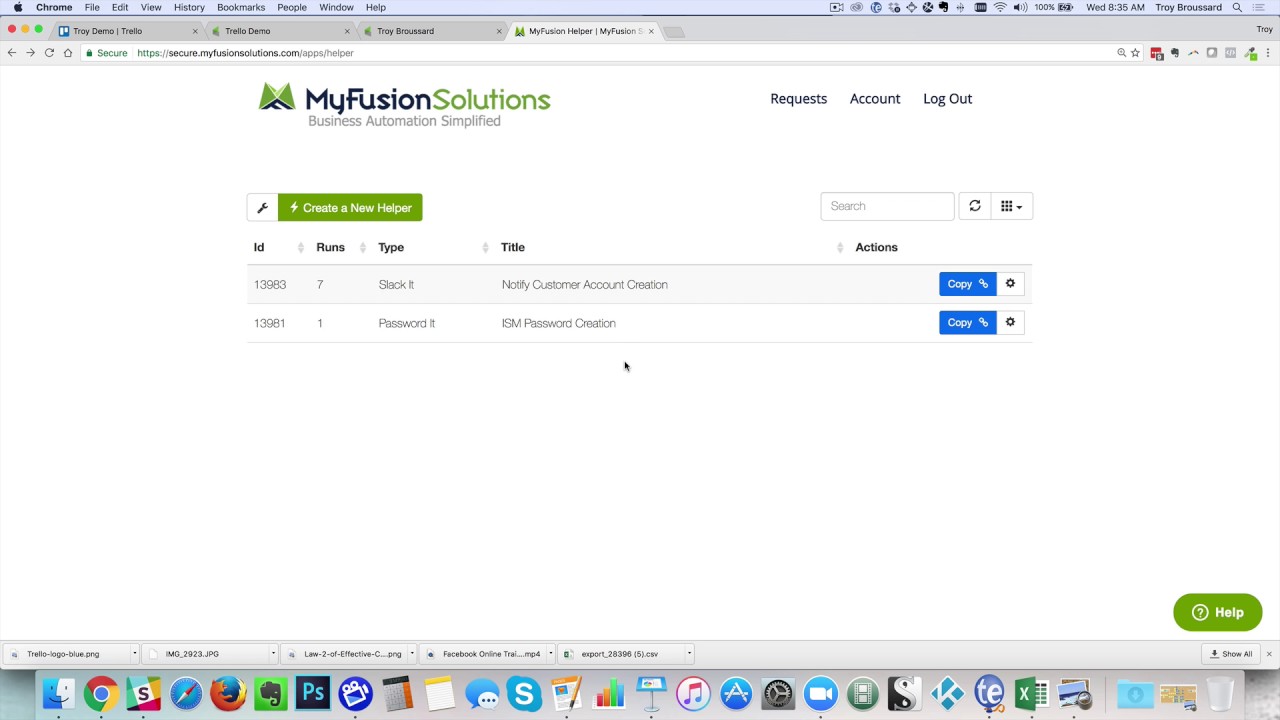Click Chrome reload page icon

point(49,53)
